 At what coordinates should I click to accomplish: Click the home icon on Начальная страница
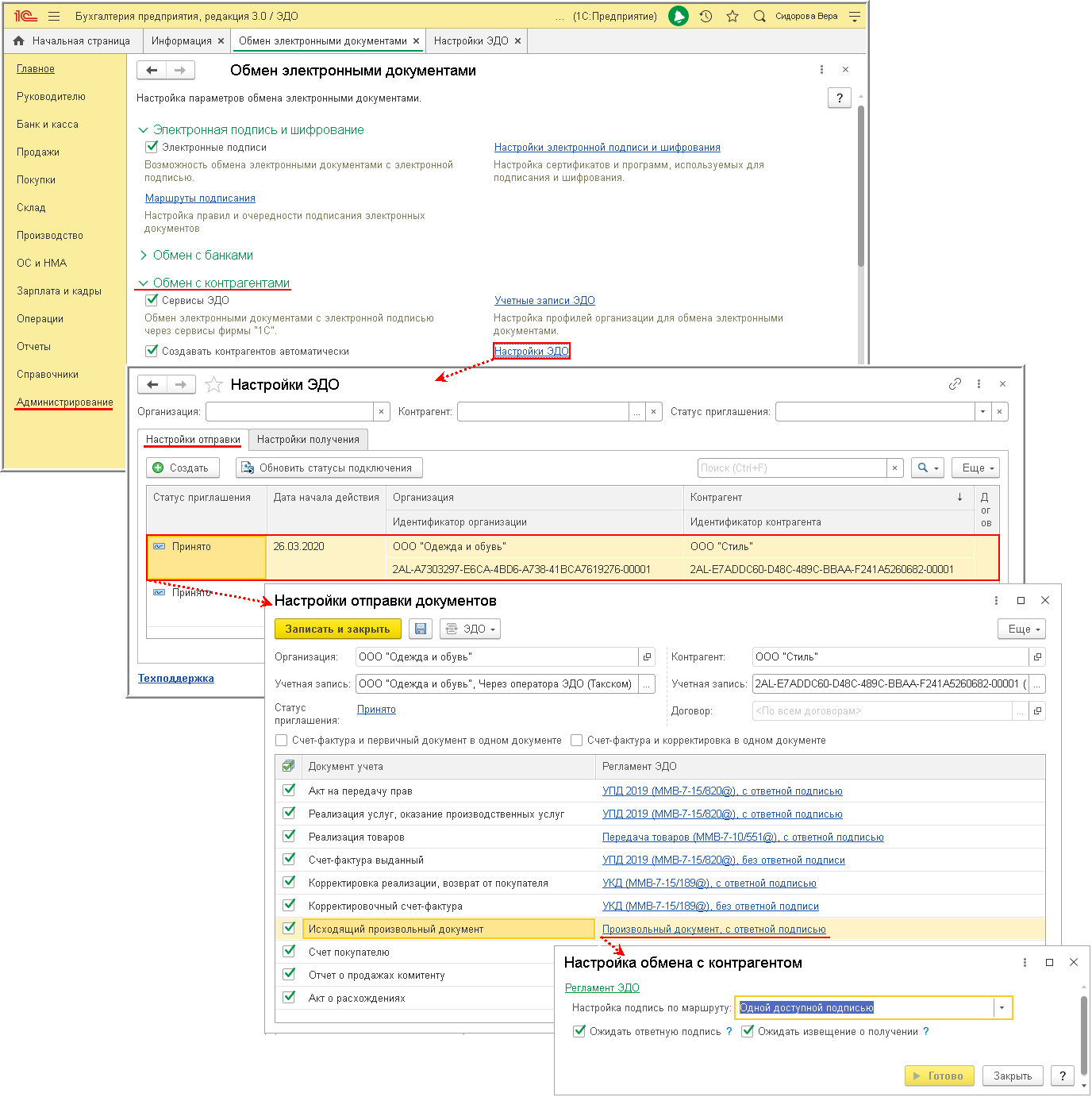coord(19,40)
